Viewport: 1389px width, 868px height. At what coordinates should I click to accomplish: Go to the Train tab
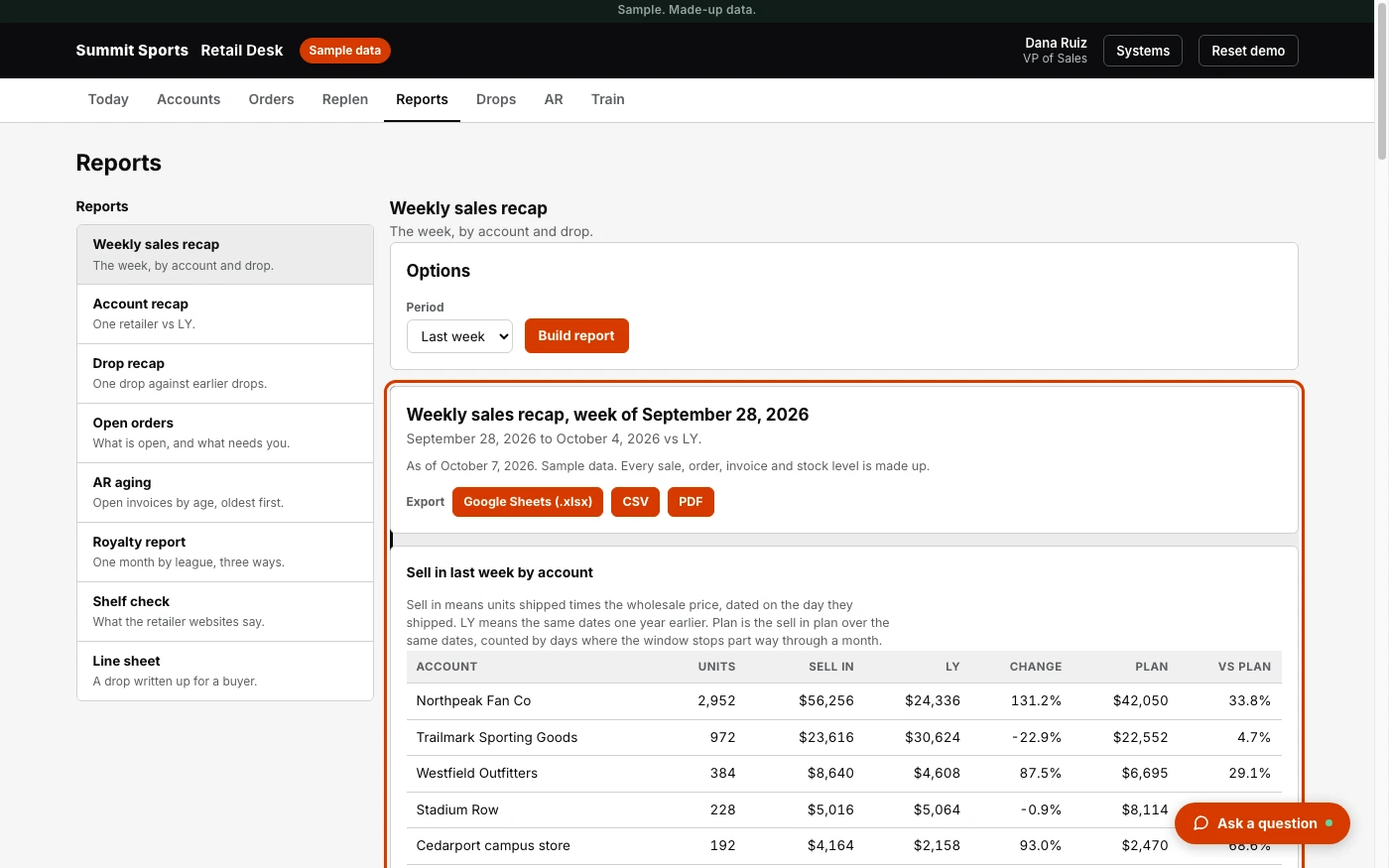tap(608, 99)
